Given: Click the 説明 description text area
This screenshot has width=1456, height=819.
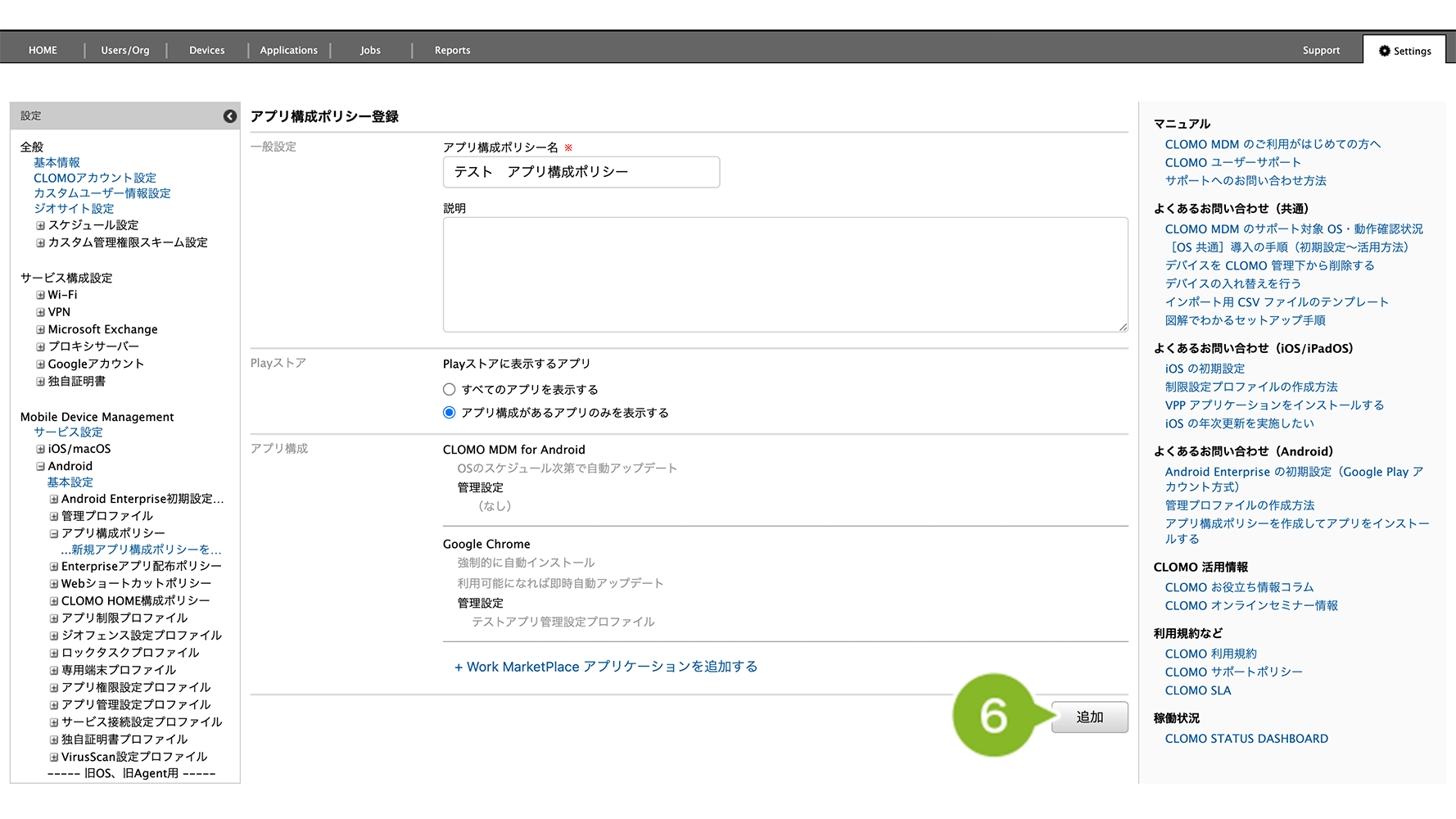Looking at the screenshot, I should pyautogui.click(x=785, y=274).
